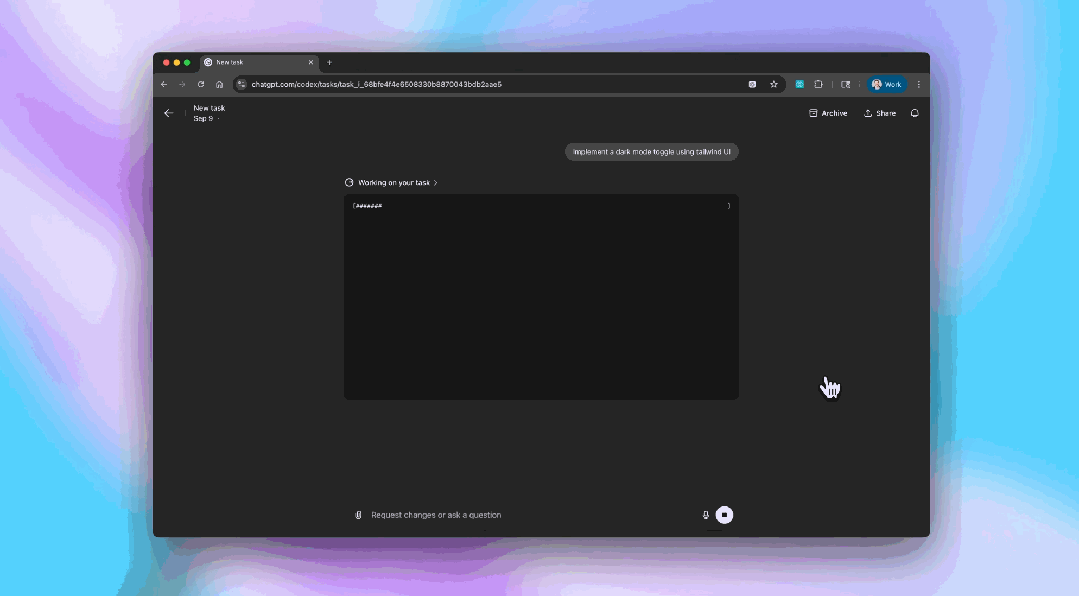Image resolution: width=1079 pixels, height=596 pixels.
Task: Toggle the browser side panel icon
Action: [x=845, y=84]
